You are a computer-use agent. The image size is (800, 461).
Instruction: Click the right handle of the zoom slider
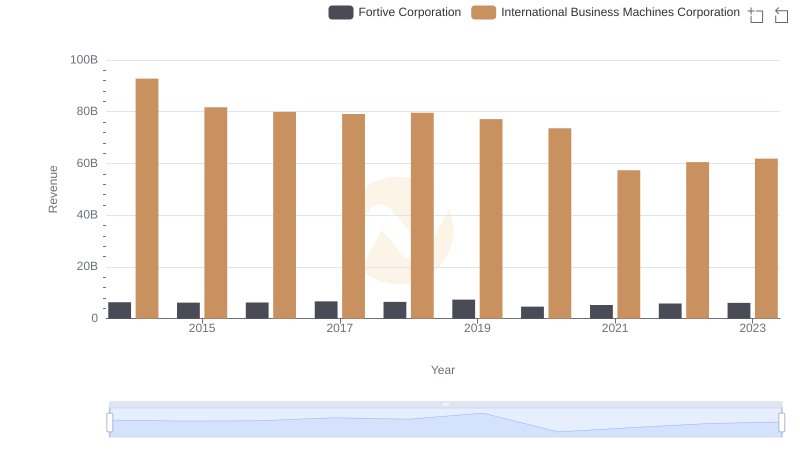coord(782,423)
